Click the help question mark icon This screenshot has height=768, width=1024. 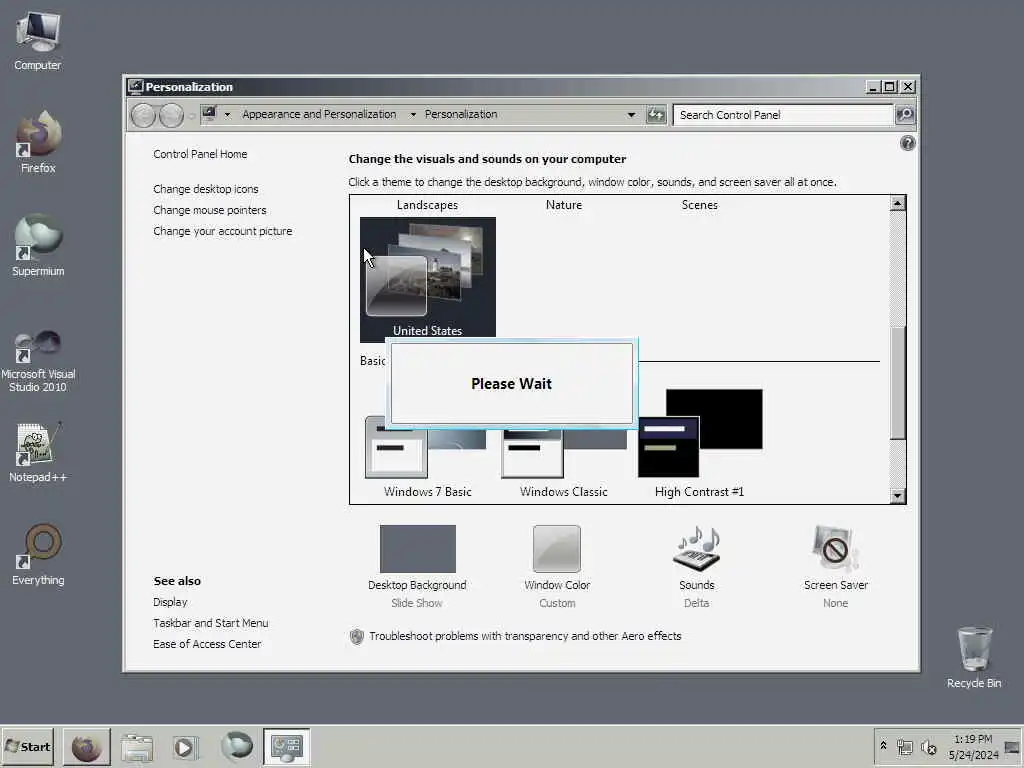coord(907,143)
